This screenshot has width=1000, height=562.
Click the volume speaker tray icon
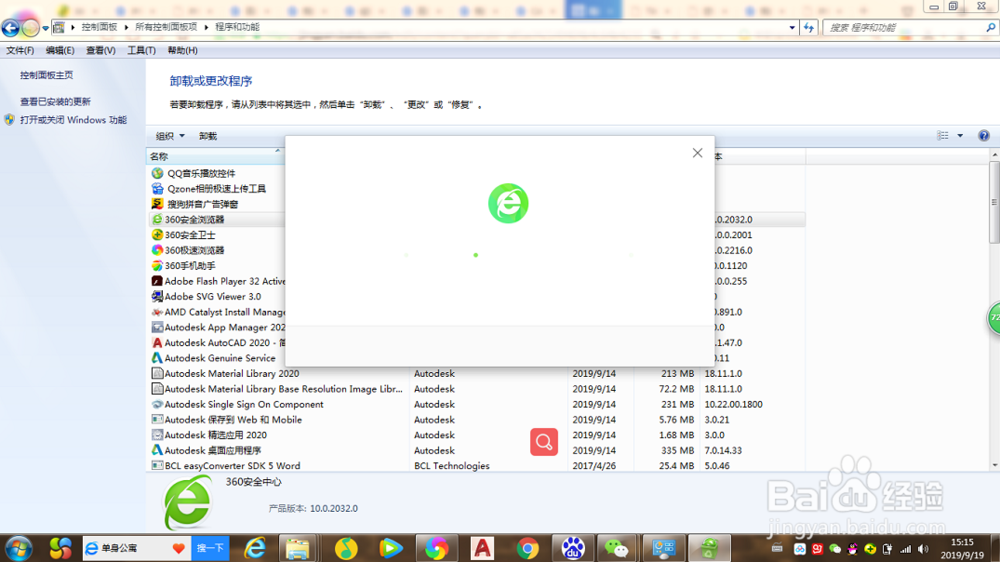923,549
